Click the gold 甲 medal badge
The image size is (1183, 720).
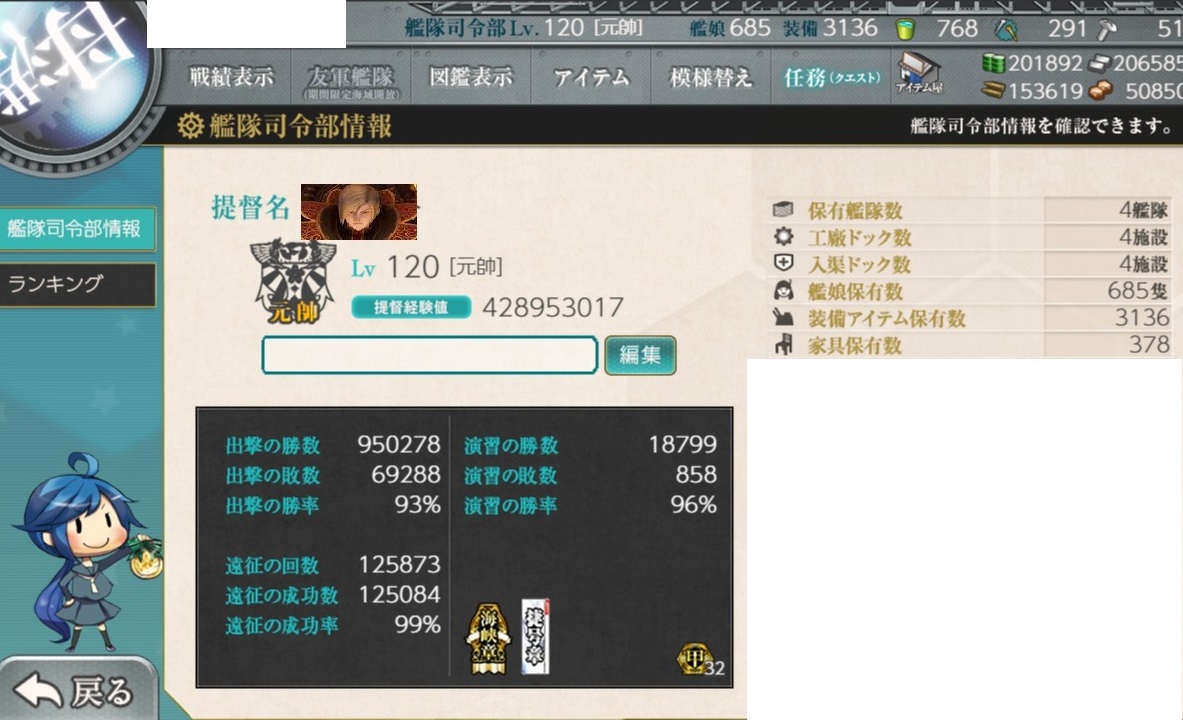tap(693, 660)
